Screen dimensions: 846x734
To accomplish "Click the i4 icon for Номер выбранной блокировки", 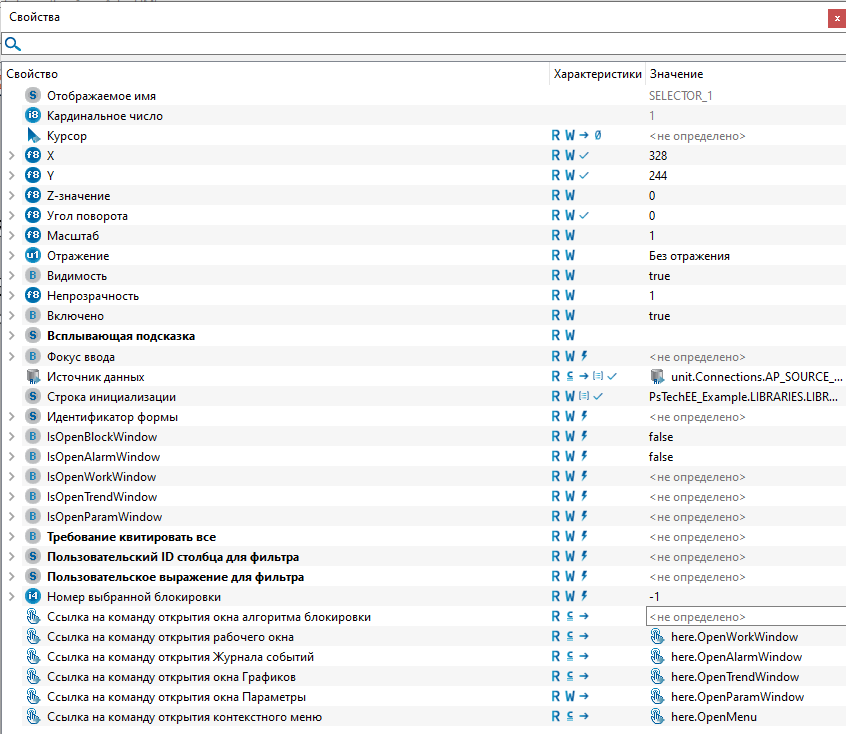I will 33,597.
